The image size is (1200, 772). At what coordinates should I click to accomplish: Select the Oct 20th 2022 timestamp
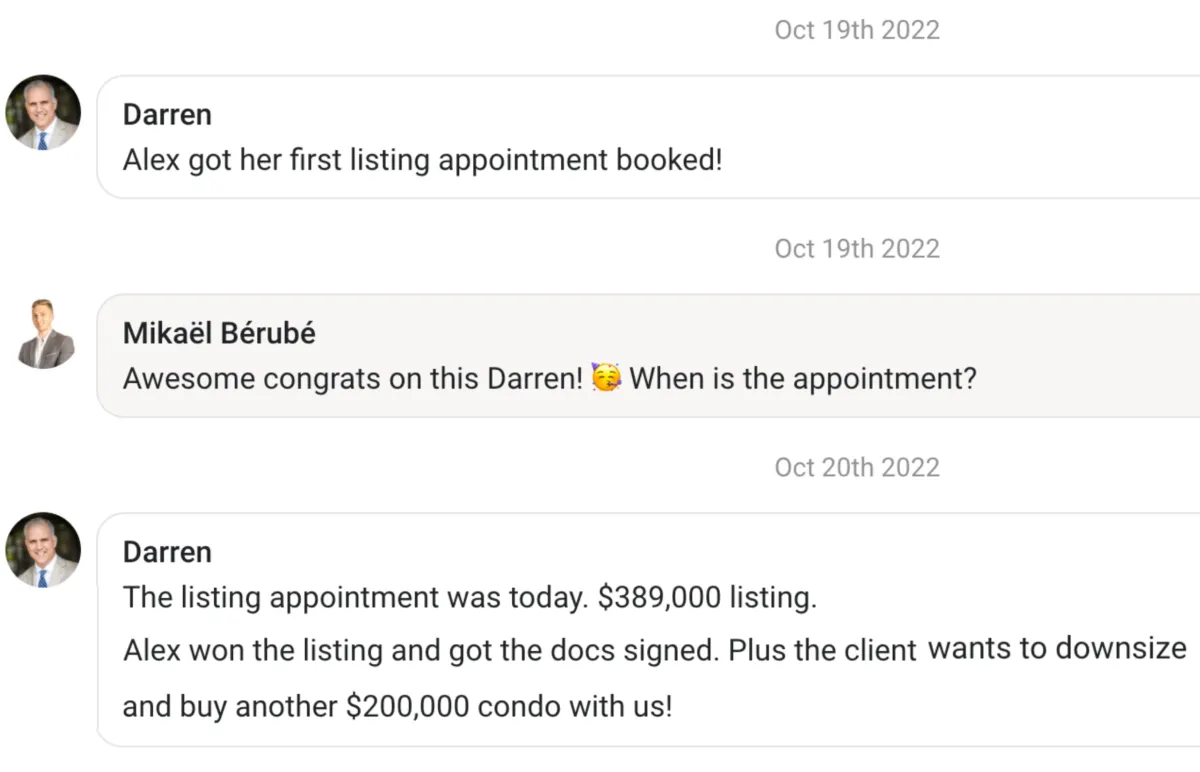[x=857, y=467]
